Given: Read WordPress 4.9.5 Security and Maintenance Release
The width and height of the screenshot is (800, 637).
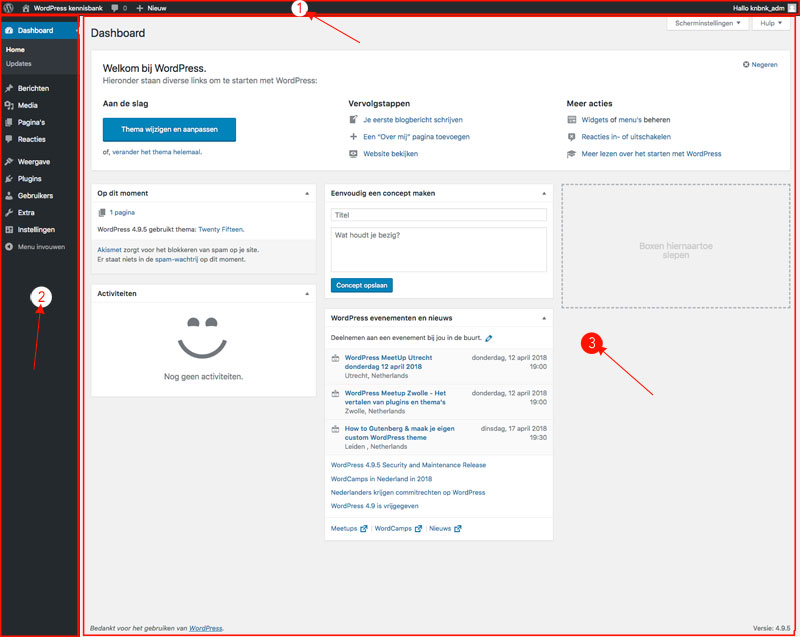Looking at the screenshot, I should pos(408,465).
